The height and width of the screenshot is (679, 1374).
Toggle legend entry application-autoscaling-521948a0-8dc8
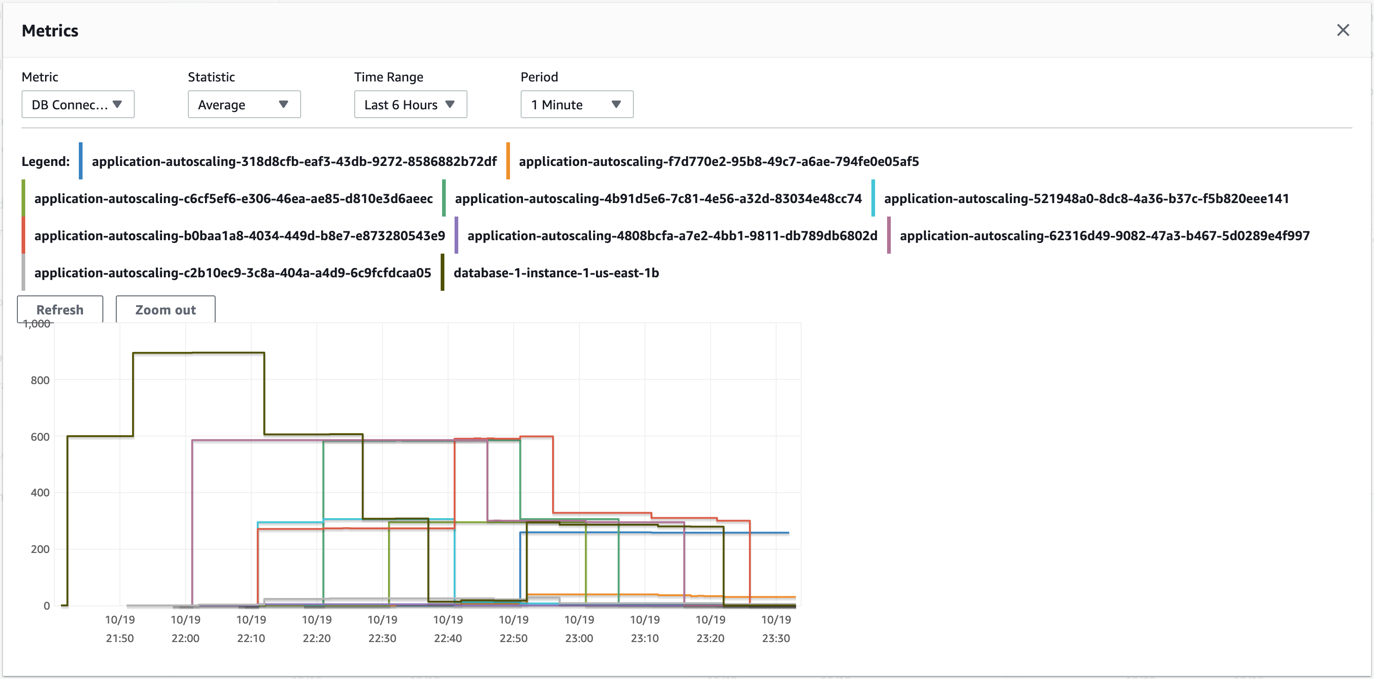1086,198
